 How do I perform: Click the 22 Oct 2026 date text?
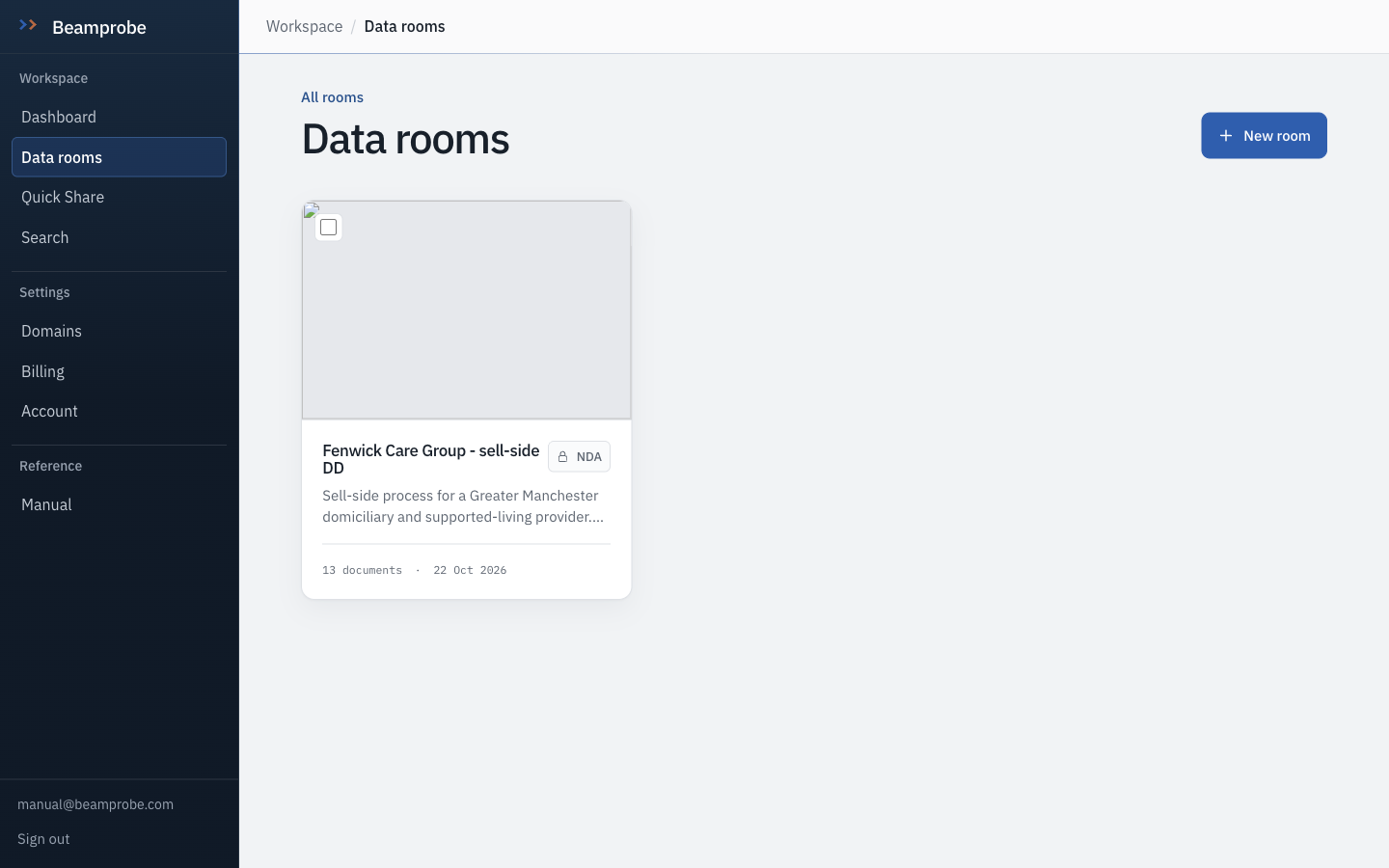[470, 570]
